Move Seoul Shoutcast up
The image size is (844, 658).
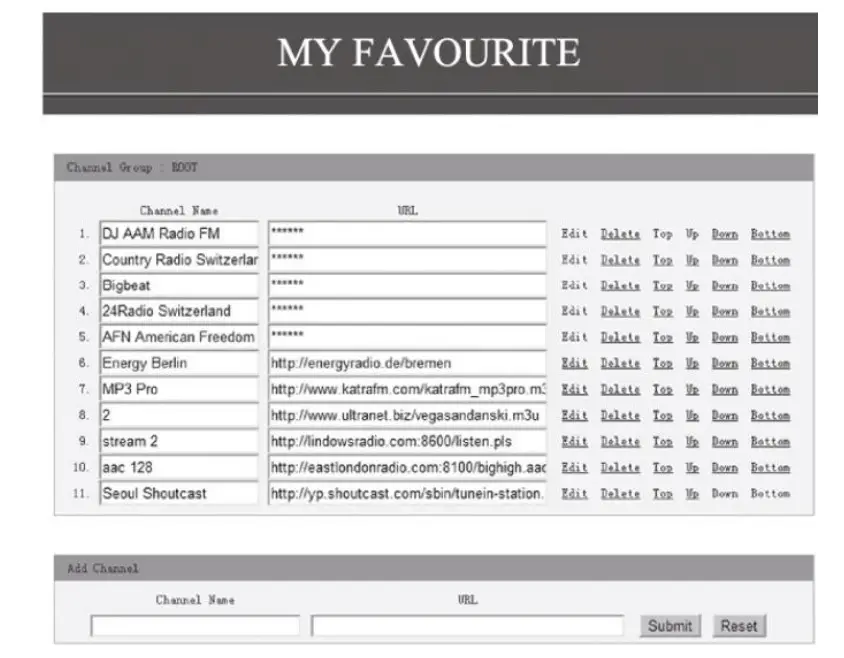coord(692,494)
